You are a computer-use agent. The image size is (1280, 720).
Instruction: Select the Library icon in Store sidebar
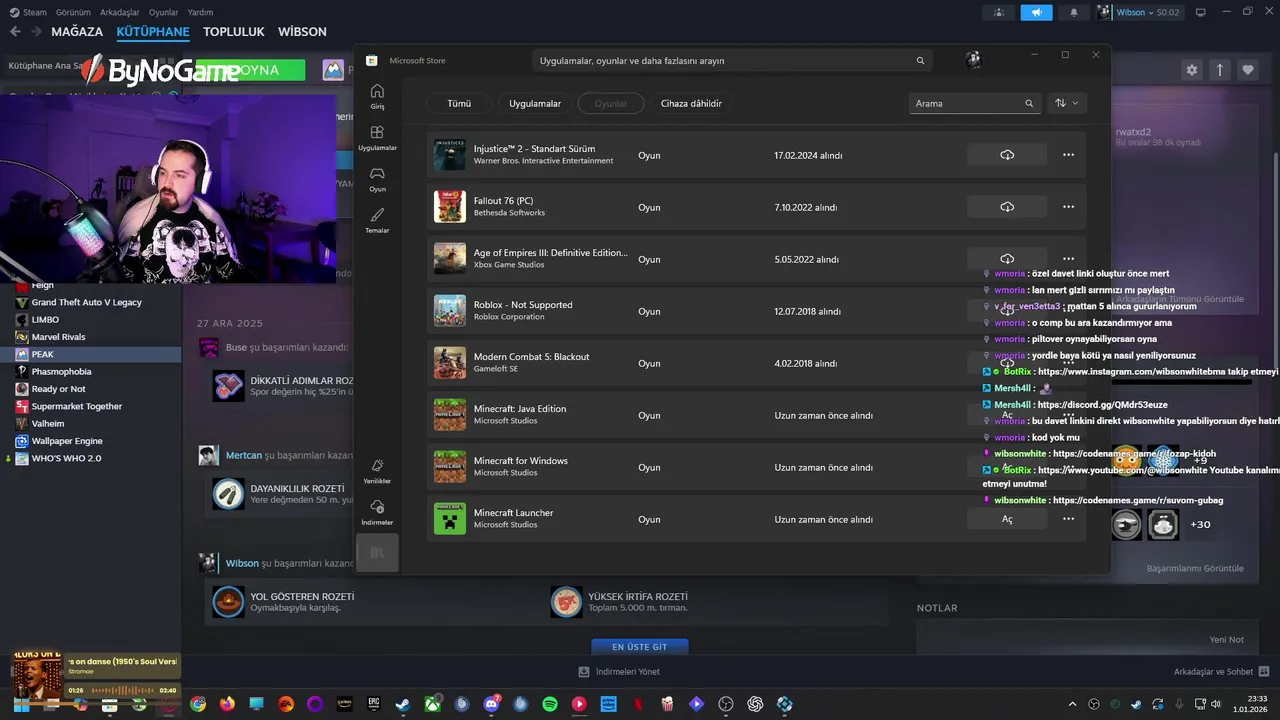(377, 552)
